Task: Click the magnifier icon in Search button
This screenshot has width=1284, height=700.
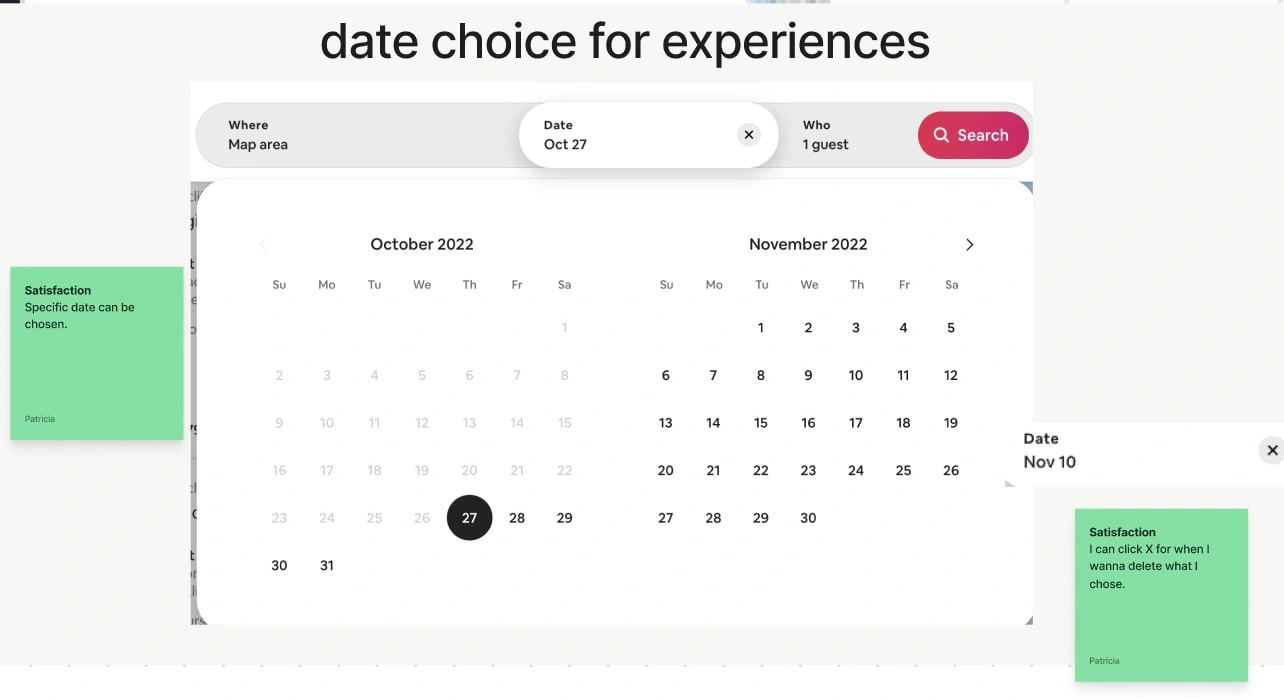Action: (941, 135)
